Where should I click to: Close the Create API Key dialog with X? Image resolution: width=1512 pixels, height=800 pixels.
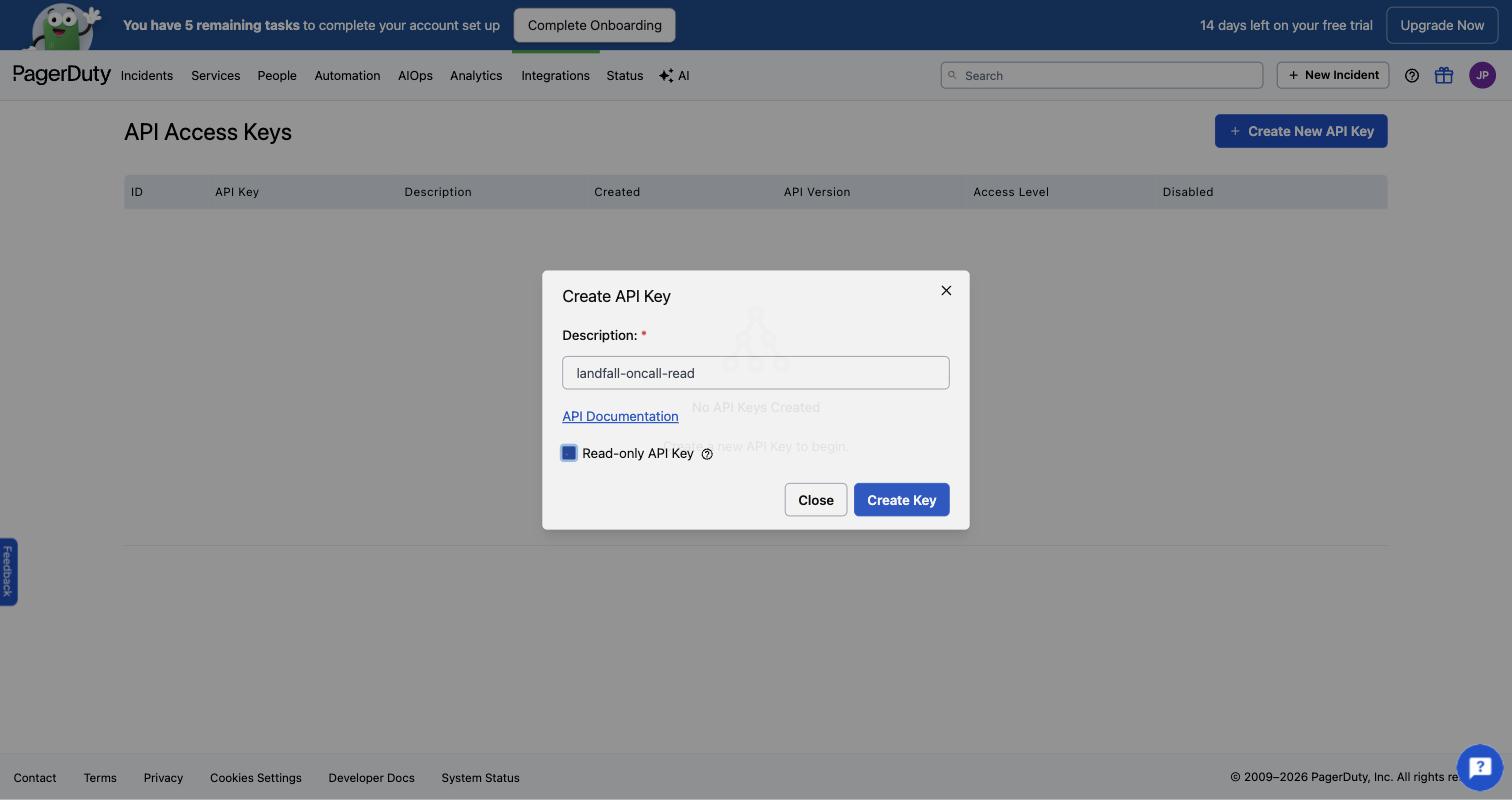coord(946,291)
